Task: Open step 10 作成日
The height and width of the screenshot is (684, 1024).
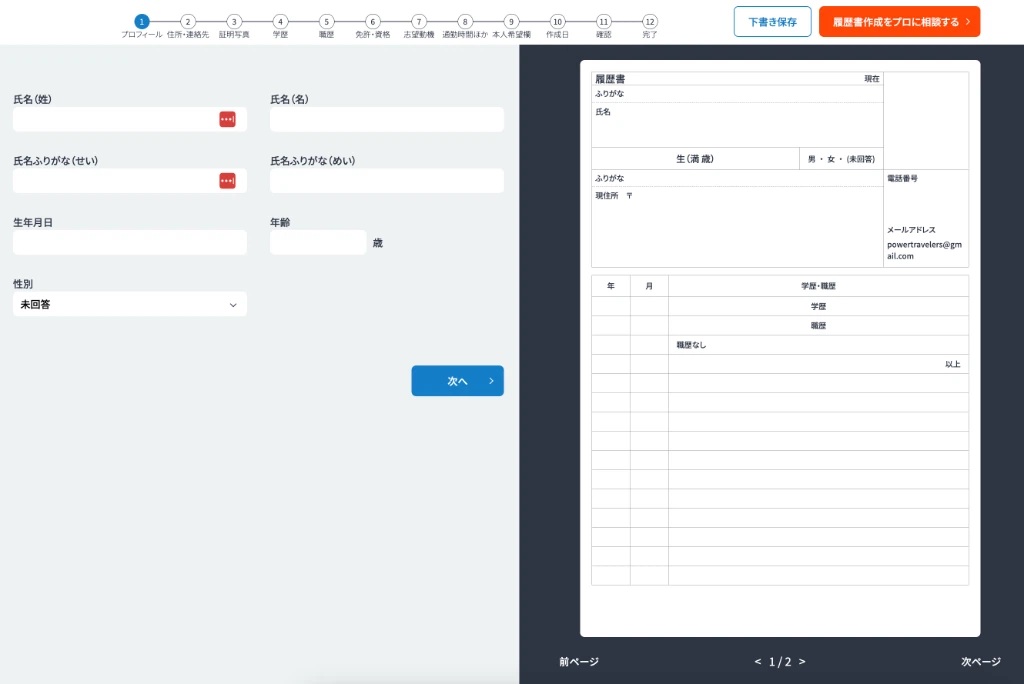Action: pyautogui.click(x=557, y=21)
